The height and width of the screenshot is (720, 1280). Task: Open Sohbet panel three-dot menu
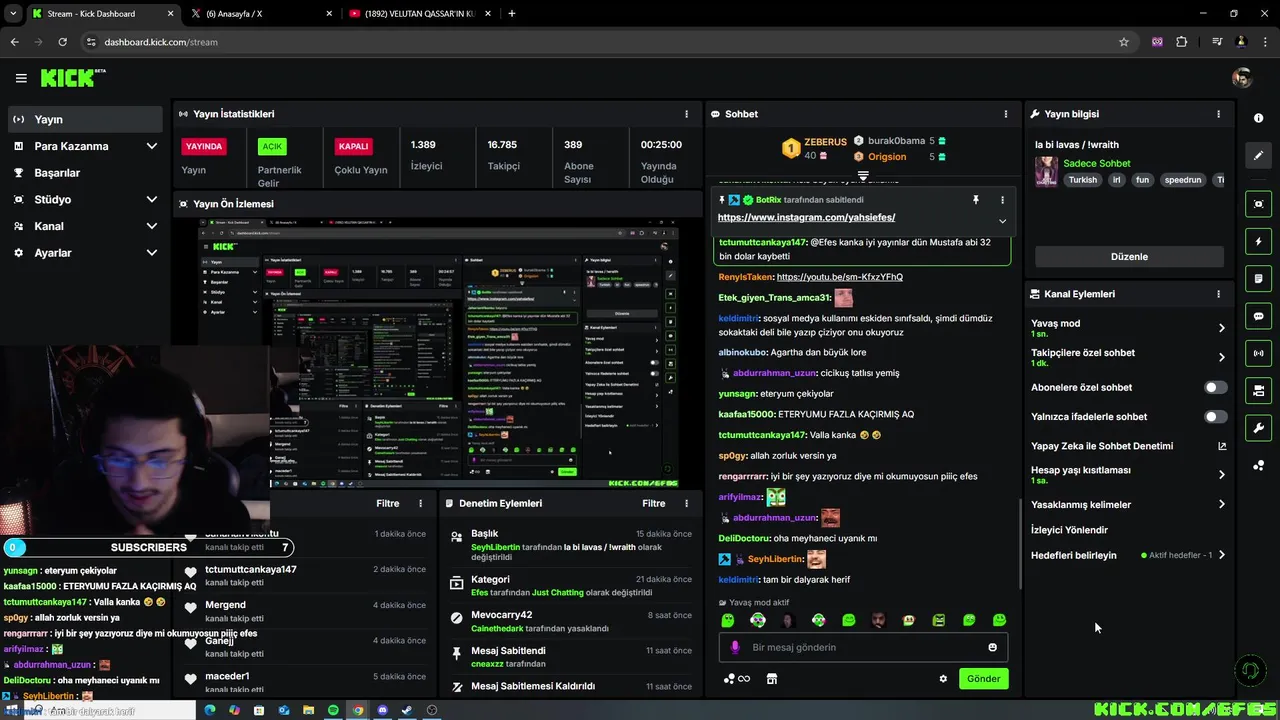pyautogui.click(x=1005, y=114)
